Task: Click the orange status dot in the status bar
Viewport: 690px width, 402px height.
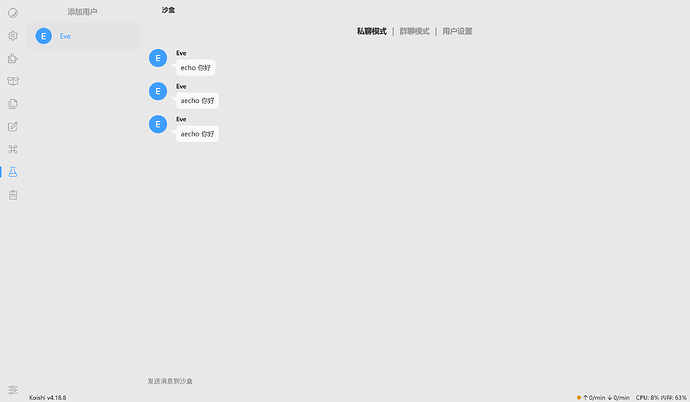Action: [x=579, y=398]
